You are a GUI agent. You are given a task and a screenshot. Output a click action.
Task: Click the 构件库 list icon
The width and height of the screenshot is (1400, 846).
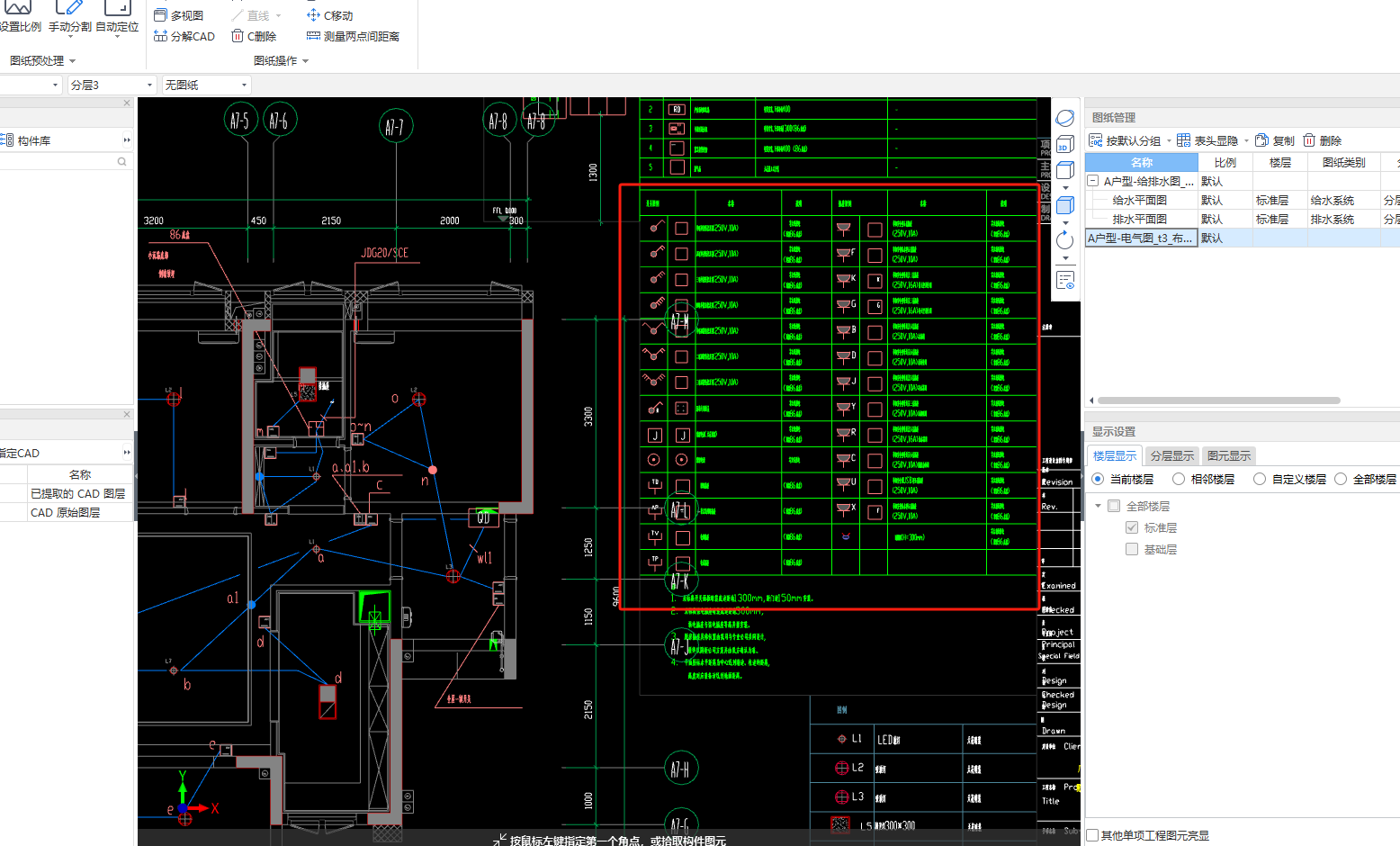tap(7, 140)
